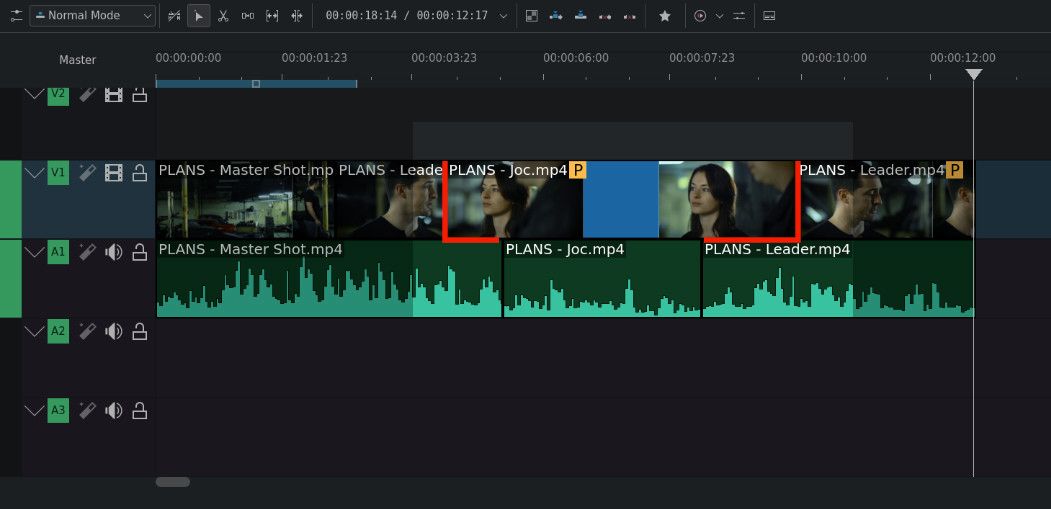The height and width of the screenshot is (509, 1051).
Task: Collapse the V1 track with its chevron
Action: pos(34,173)
